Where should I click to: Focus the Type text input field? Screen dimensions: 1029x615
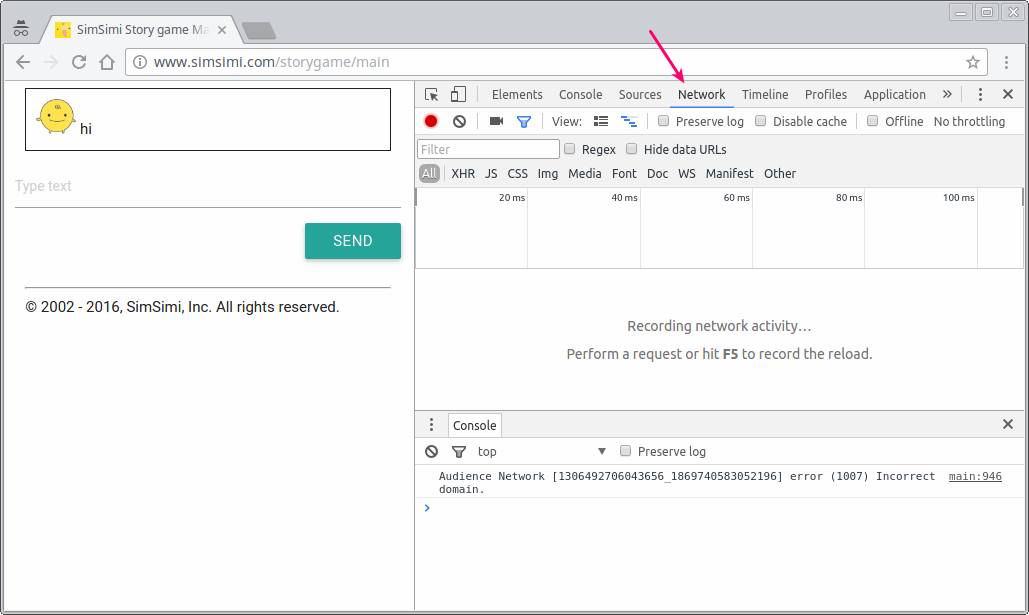tap(208, 187)
